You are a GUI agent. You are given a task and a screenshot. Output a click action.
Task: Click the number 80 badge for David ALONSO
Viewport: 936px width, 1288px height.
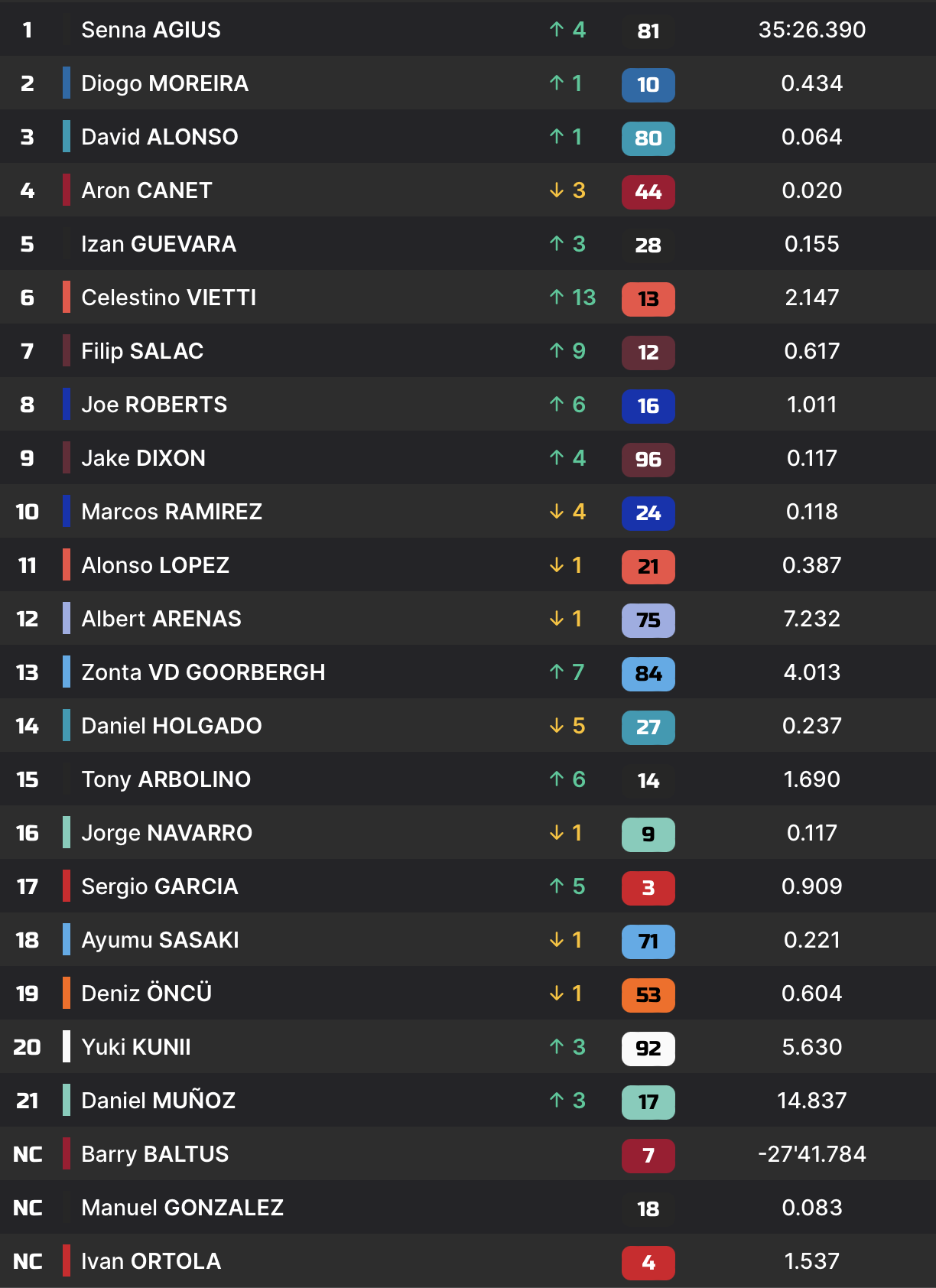pos(648,138)
